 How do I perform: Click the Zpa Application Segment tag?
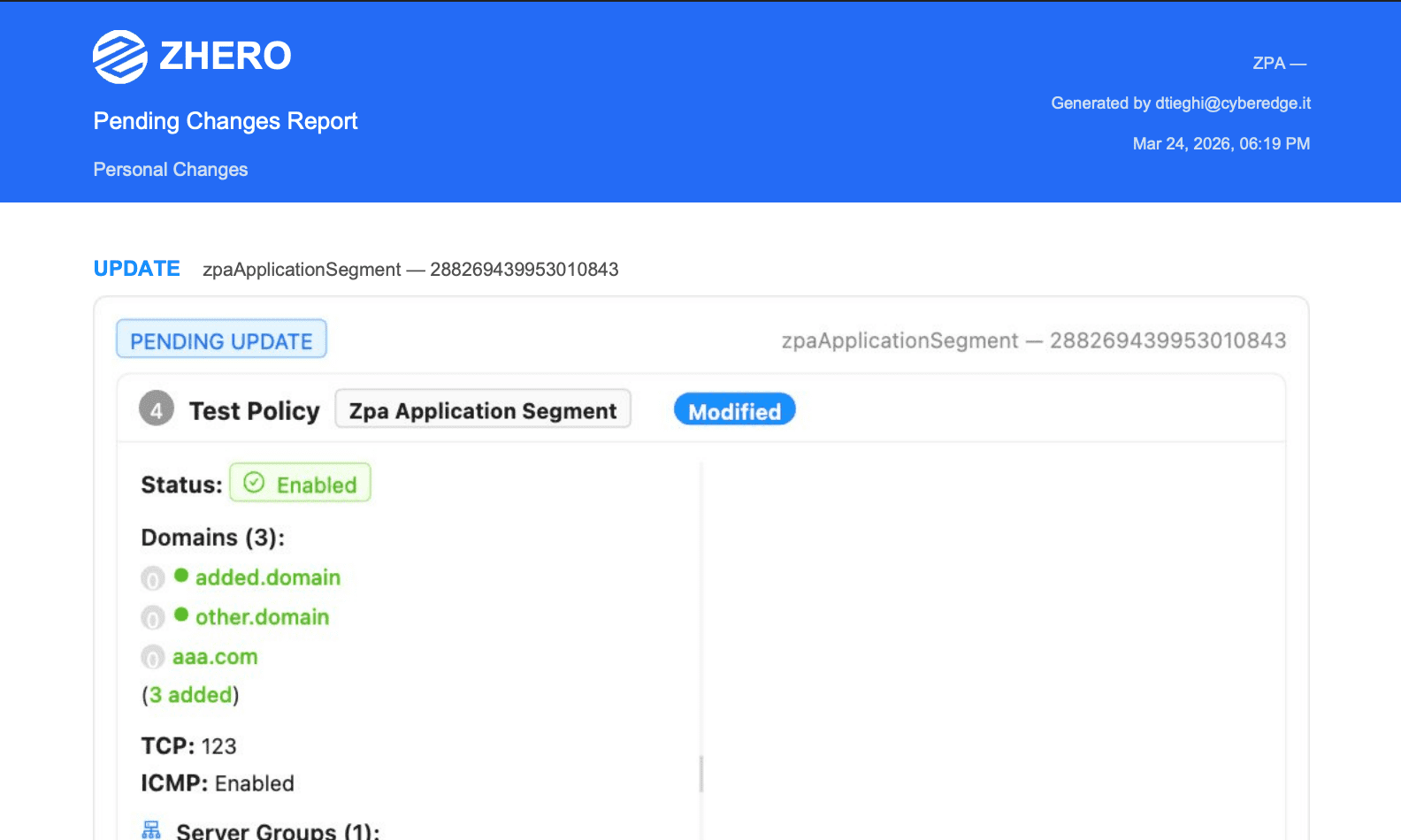[x=483, y=410]
